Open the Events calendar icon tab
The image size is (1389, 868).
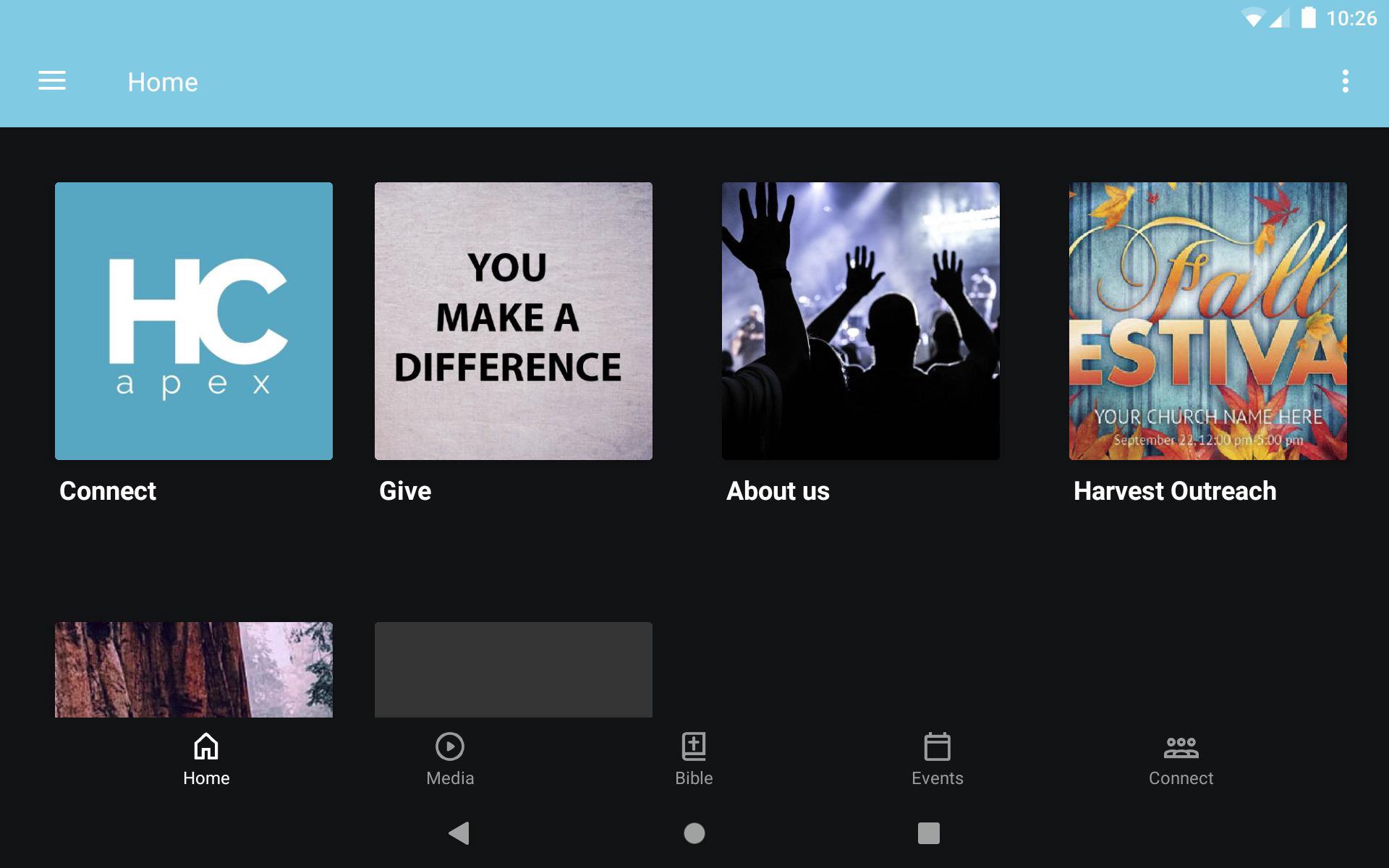[937, 746]
